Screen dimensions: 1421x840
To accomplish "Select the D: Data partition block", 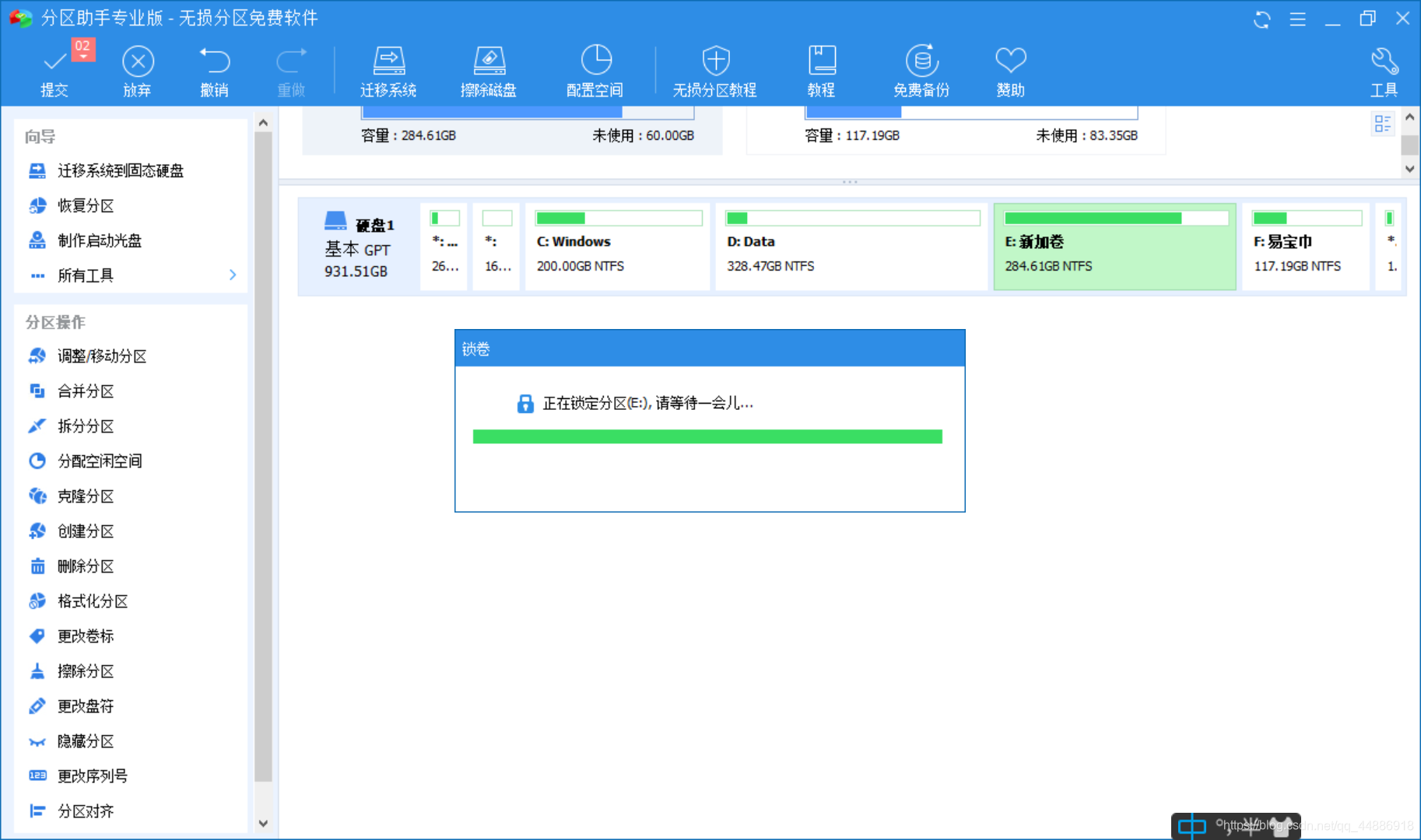I will tap(851, 247).
